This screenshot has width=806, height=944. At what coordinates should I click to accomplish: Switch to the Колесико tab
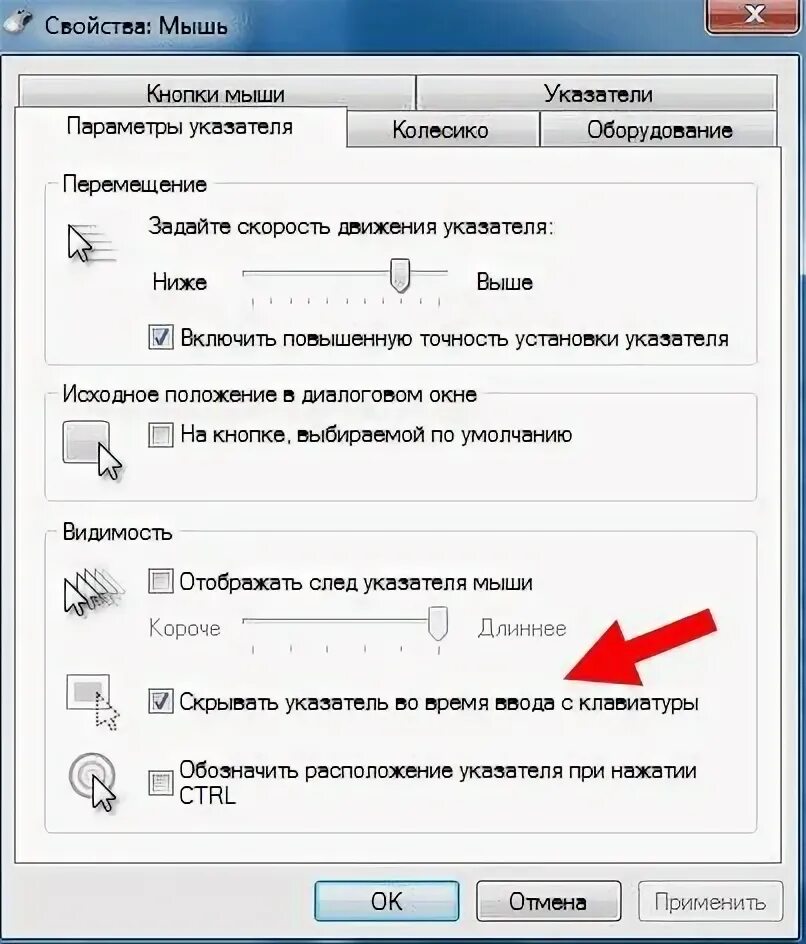pyautogui.click(x=441, y=129)
